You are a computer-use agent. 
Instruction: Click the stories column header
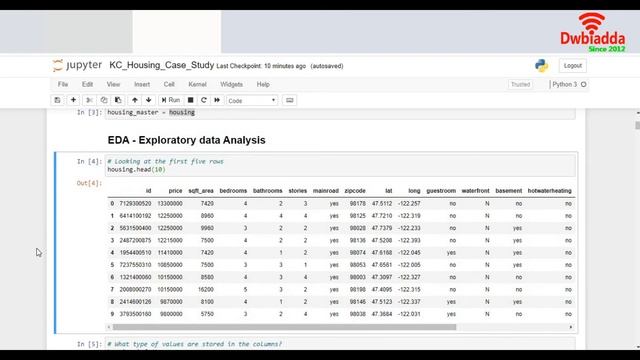[298, 191]
